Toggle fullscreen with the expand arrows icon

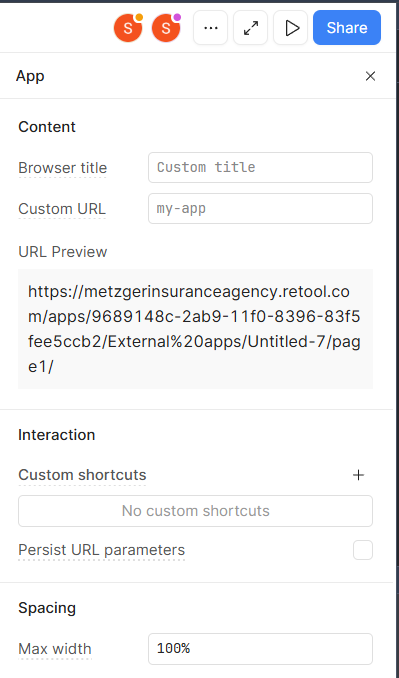coord(250,28)
